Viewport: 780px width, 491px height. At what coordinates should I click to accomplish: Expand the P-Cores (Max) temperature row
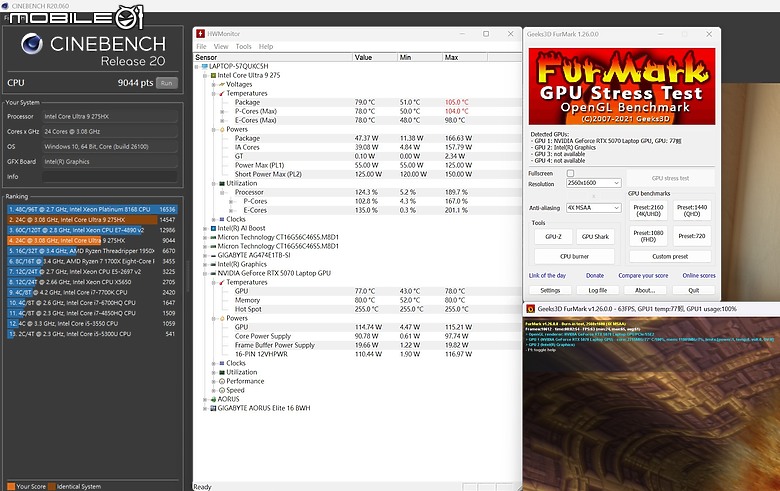pos(222,111)
